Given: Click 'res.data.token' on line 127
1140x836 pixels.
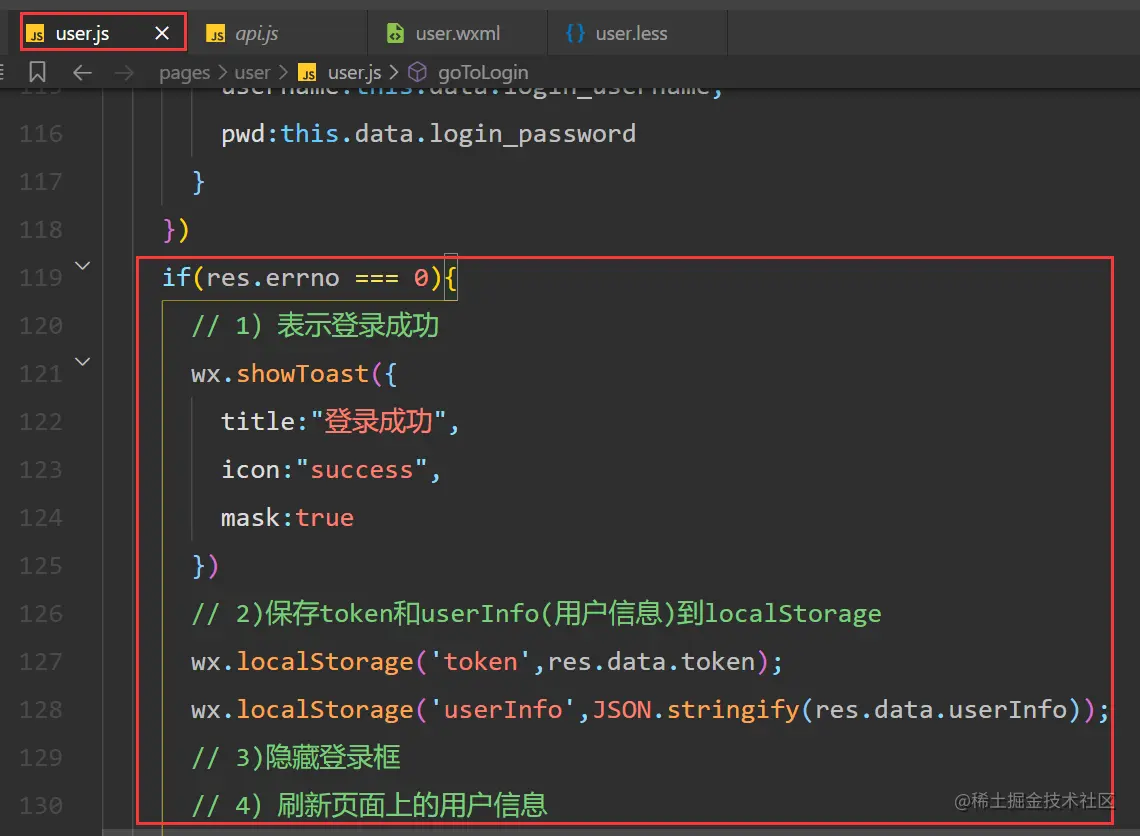Looking at the screenshot, I should [x=651, y=662].
